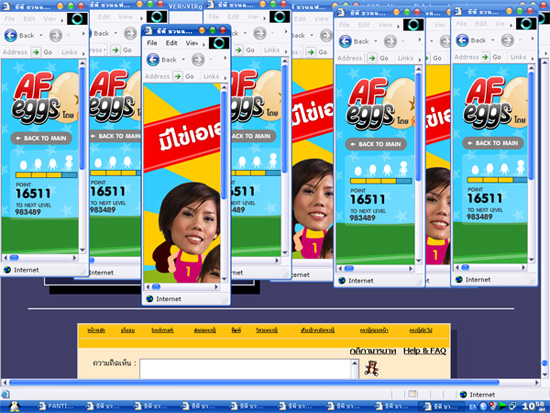Open the Help & FAQ link

click(424, 351)
